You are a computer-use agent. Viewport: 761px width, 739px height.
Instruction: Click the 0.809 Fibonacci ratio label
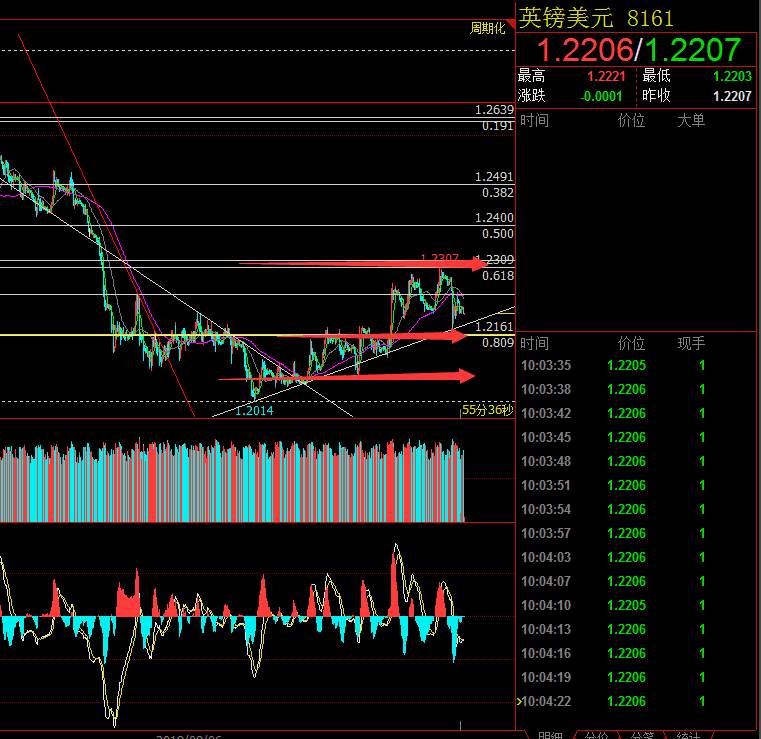pos(498,343)
